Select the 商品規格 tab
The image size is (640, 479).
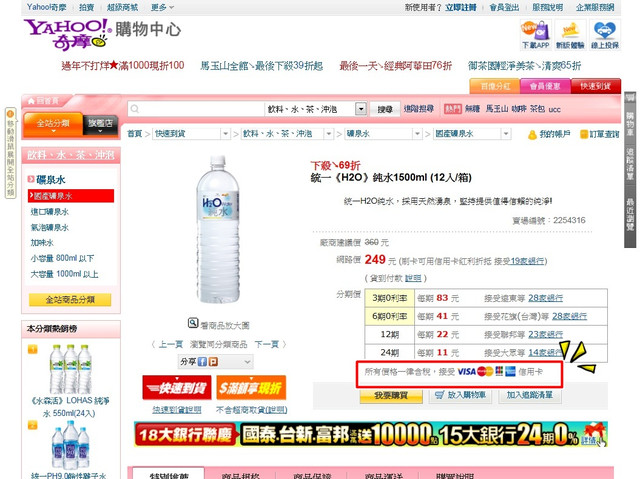point(240,476)
